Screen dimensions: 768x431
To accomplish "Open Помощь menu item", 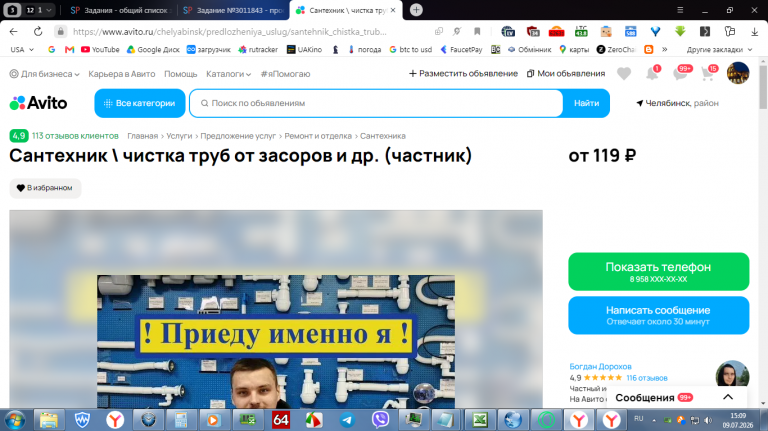I will (x=180, y=74).
